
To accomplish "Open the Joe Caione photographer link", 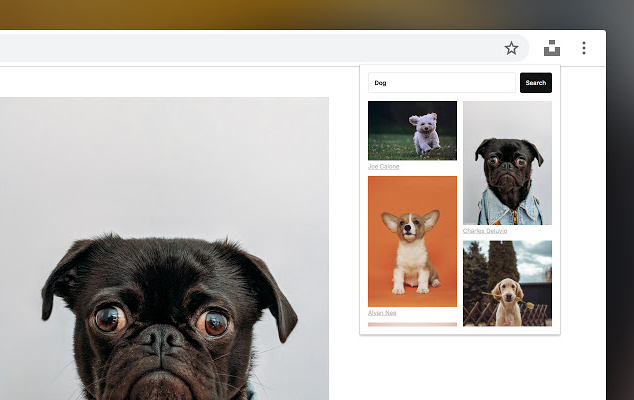I will [384, 166].
